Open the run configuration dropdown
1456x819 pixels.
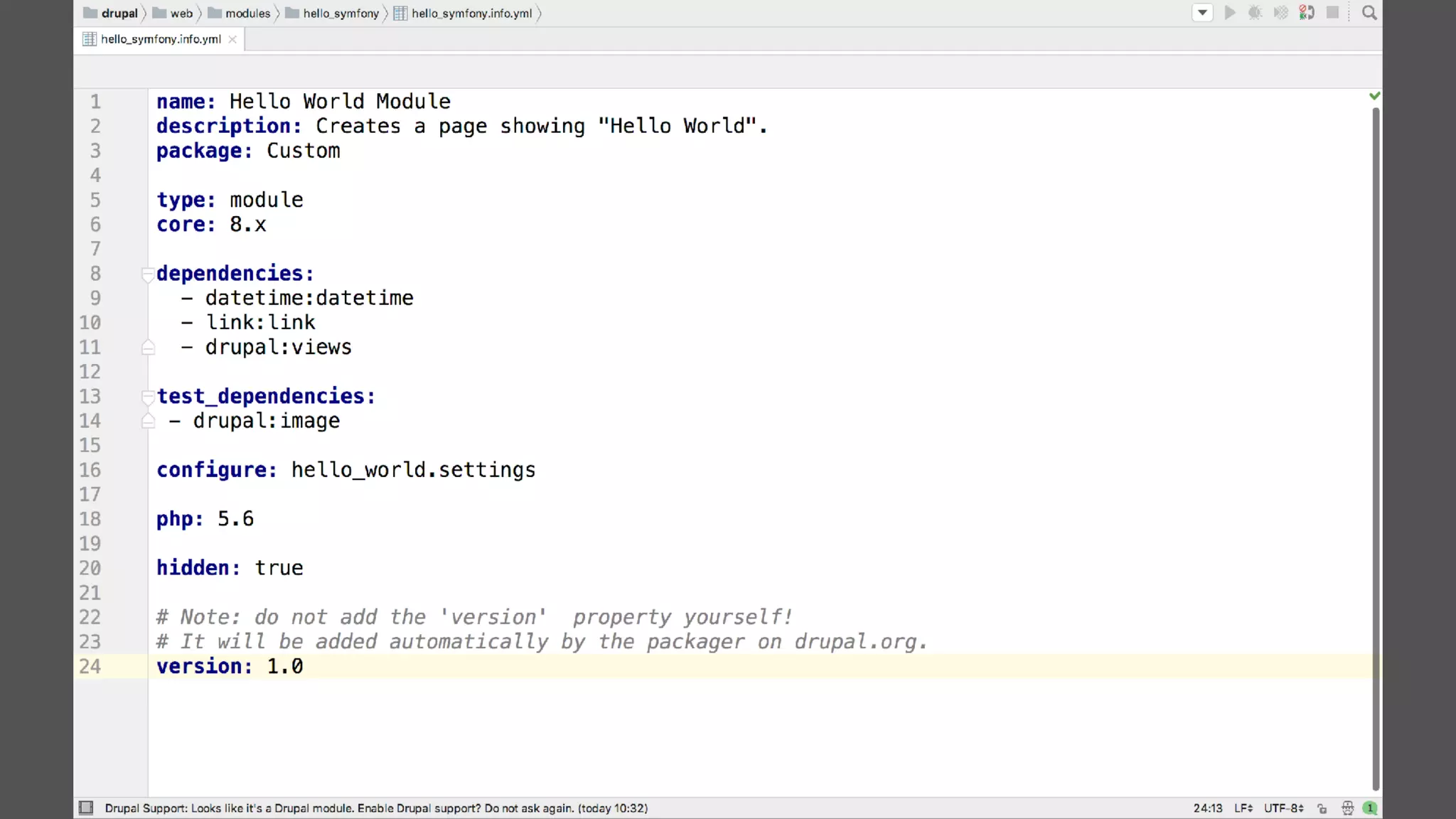tap(1202, 13)
